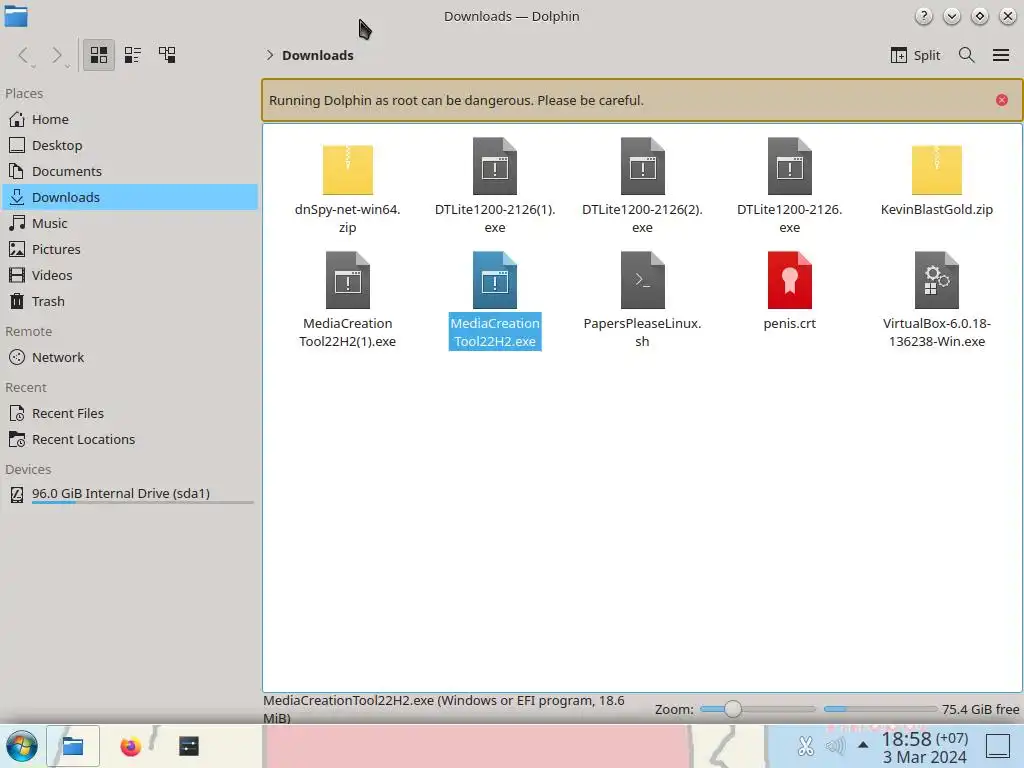Select the DTLite1200-2126(1).exe file icon
The width and height of the screenshot is (1024, 768).
pos(495,167)
